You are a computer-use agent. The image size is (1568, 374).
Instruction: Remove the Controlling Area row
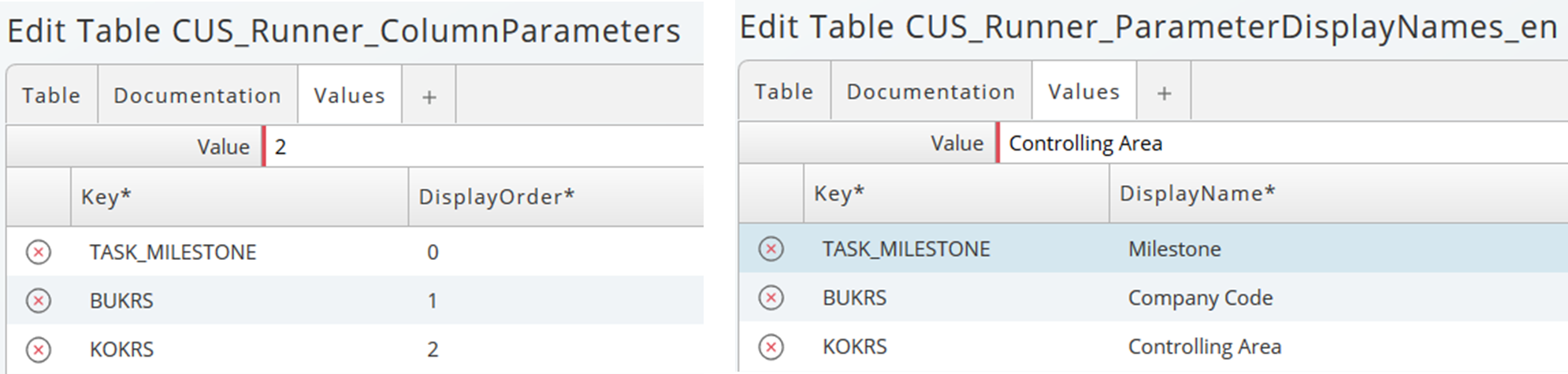[771, 346]
